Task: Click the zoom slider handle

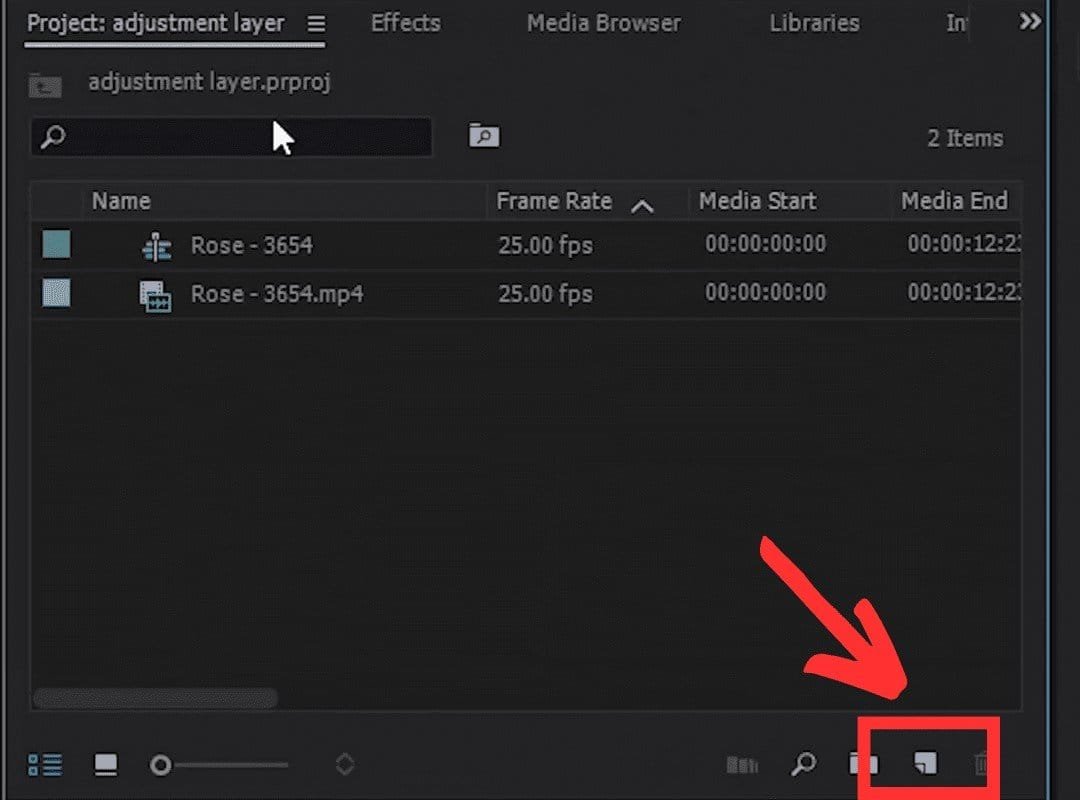Action: tap(160, 765)
